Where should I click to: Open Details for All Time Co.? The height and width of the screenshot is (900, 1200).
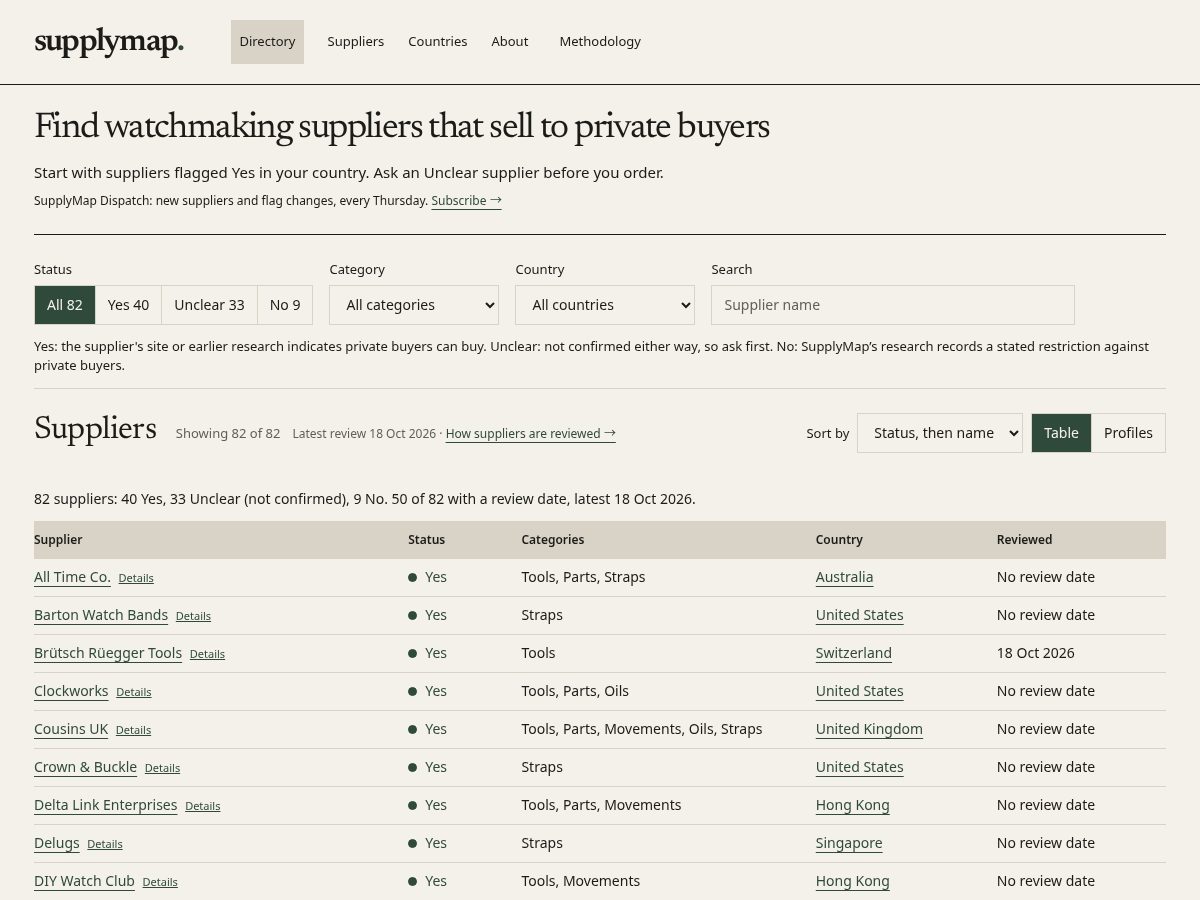click(136, 578)
